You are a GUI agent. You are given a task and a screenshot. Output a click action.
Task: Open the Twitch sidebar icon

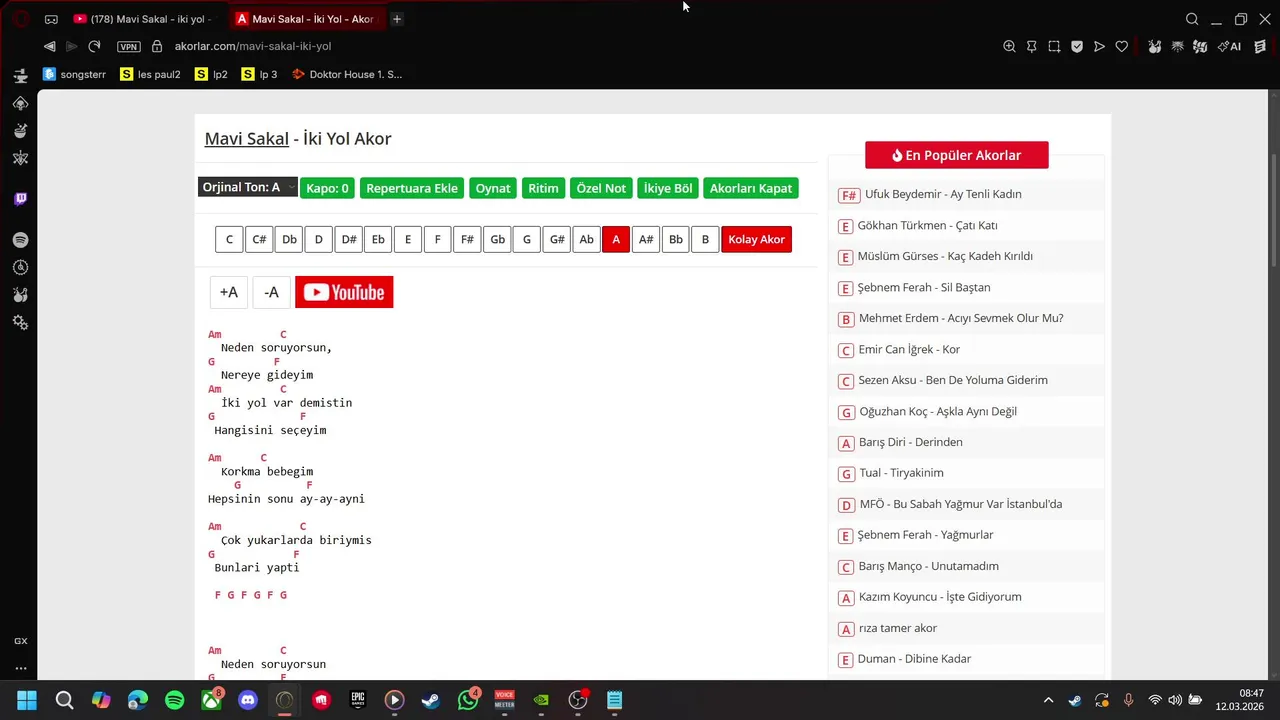point(20,198)
